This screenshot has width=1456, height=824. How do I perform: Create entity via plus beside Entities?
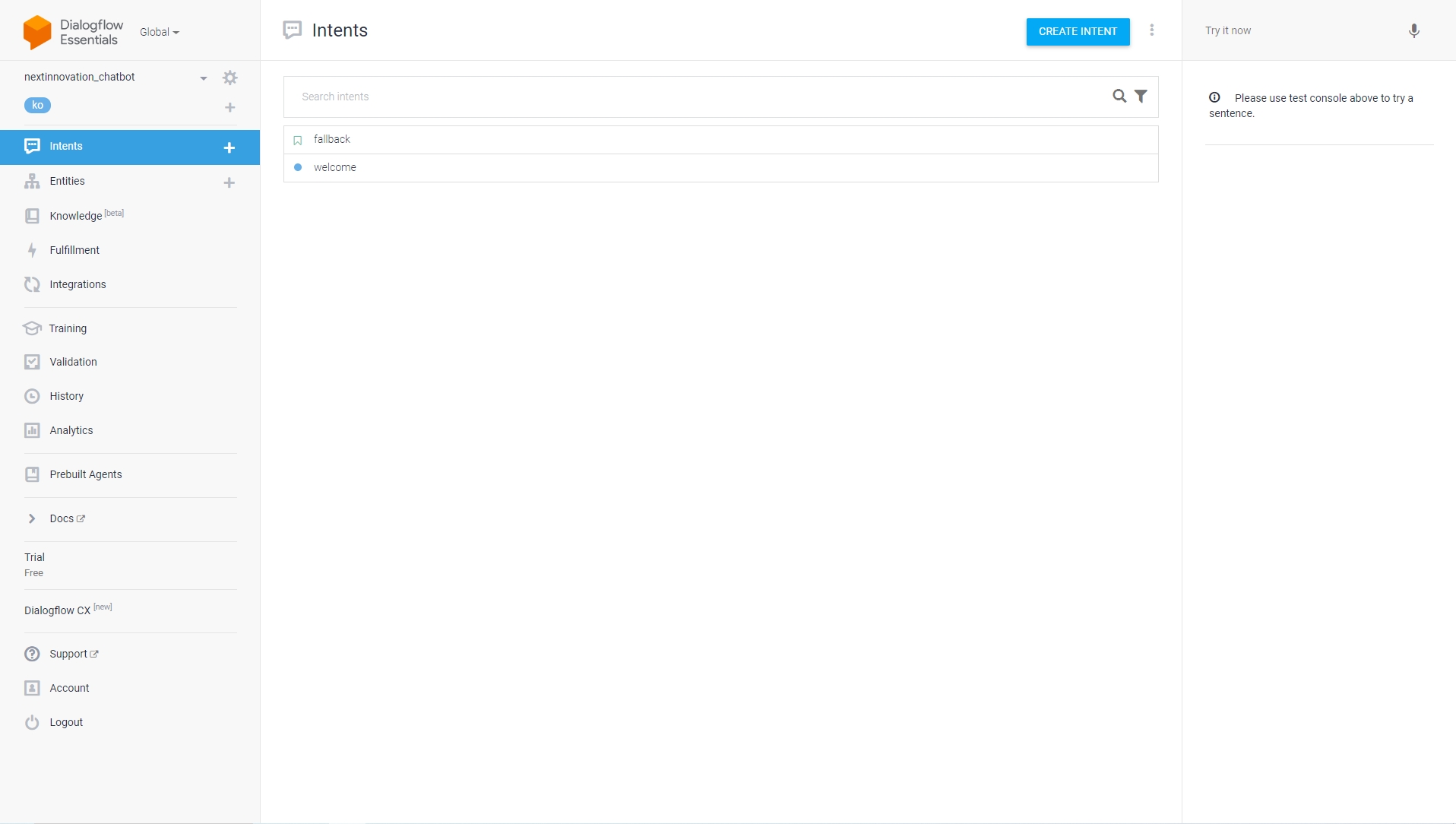[229, 182]
